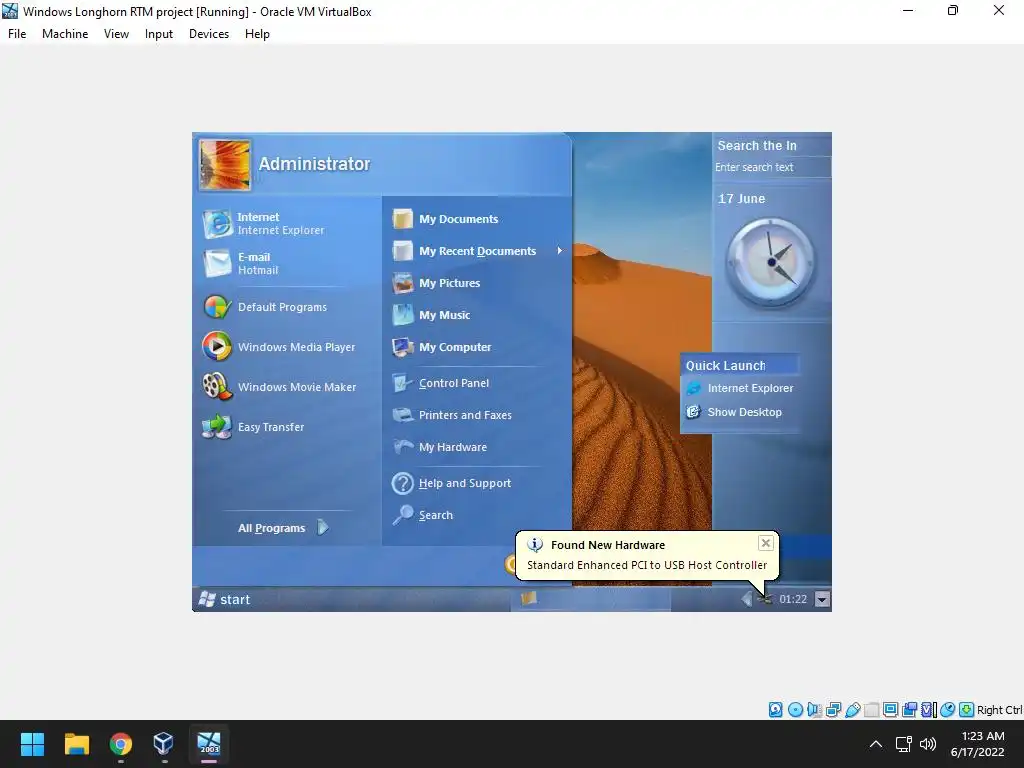Open the VirtualBox View menu
Screen dimensions: 1024x768
pyautogui.click(x=116, y=34)
